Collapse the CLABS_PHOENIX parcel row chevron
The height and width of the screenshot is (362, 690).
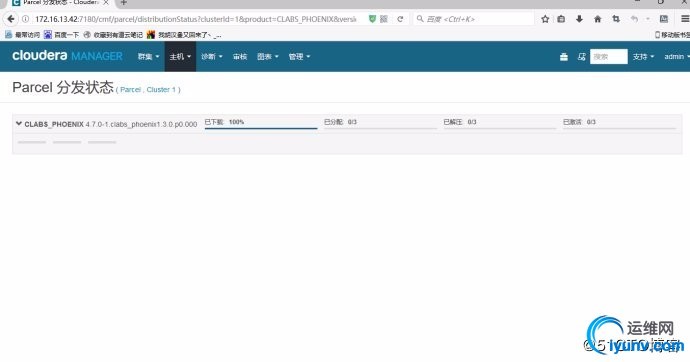(18, 124)
